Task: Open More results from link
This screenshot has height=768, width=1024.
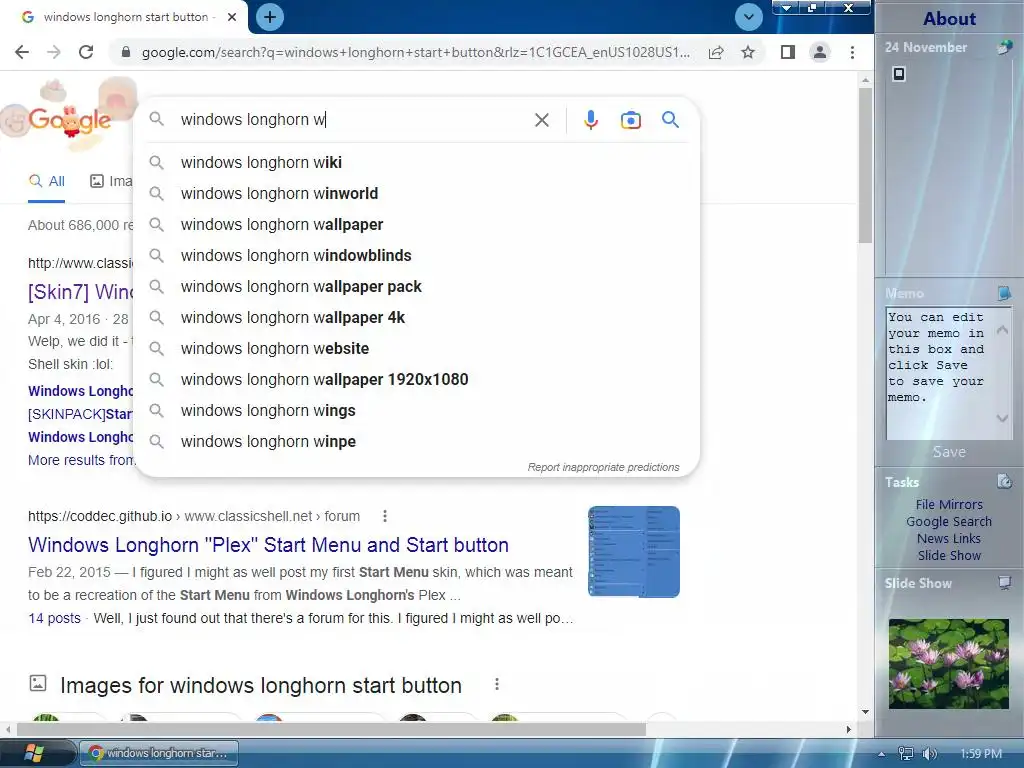Action: pos(82,460)
